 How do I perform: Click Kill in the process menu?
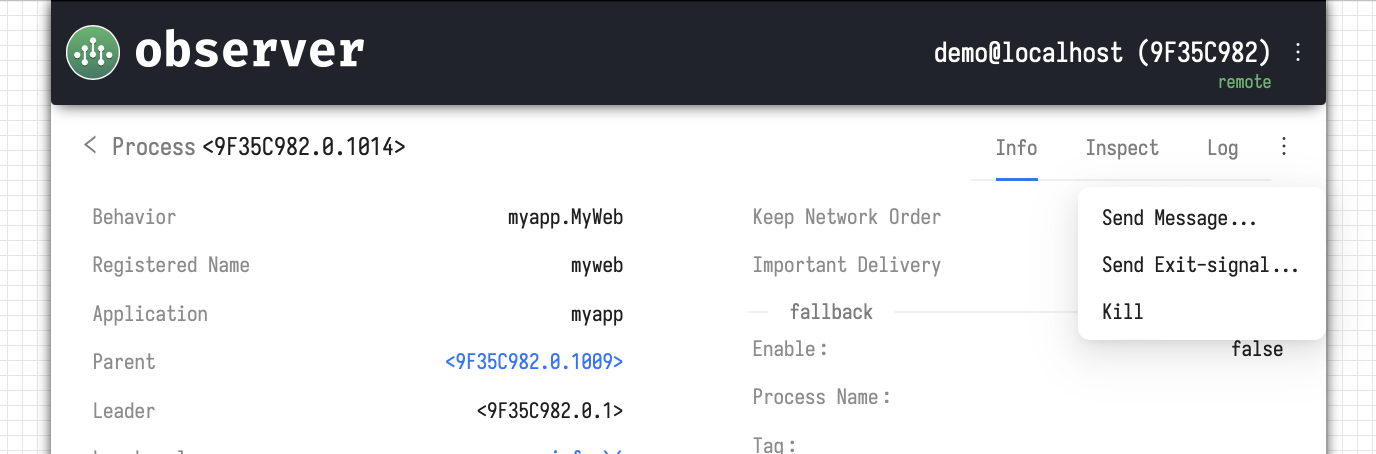(1122, 311)
